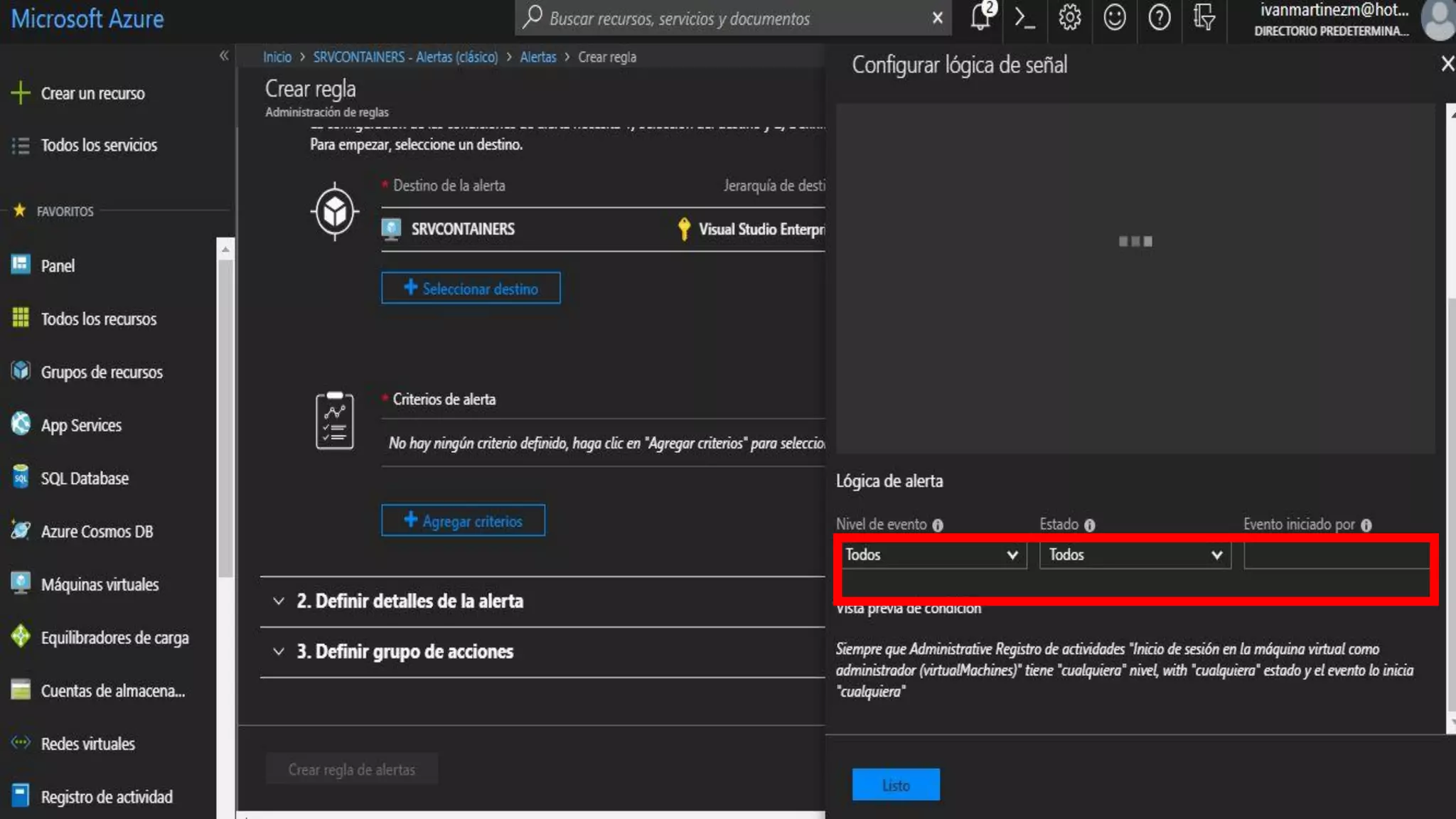
Task: Click the Evento iniciado por input field
Action: click(x=1336, y=555)
